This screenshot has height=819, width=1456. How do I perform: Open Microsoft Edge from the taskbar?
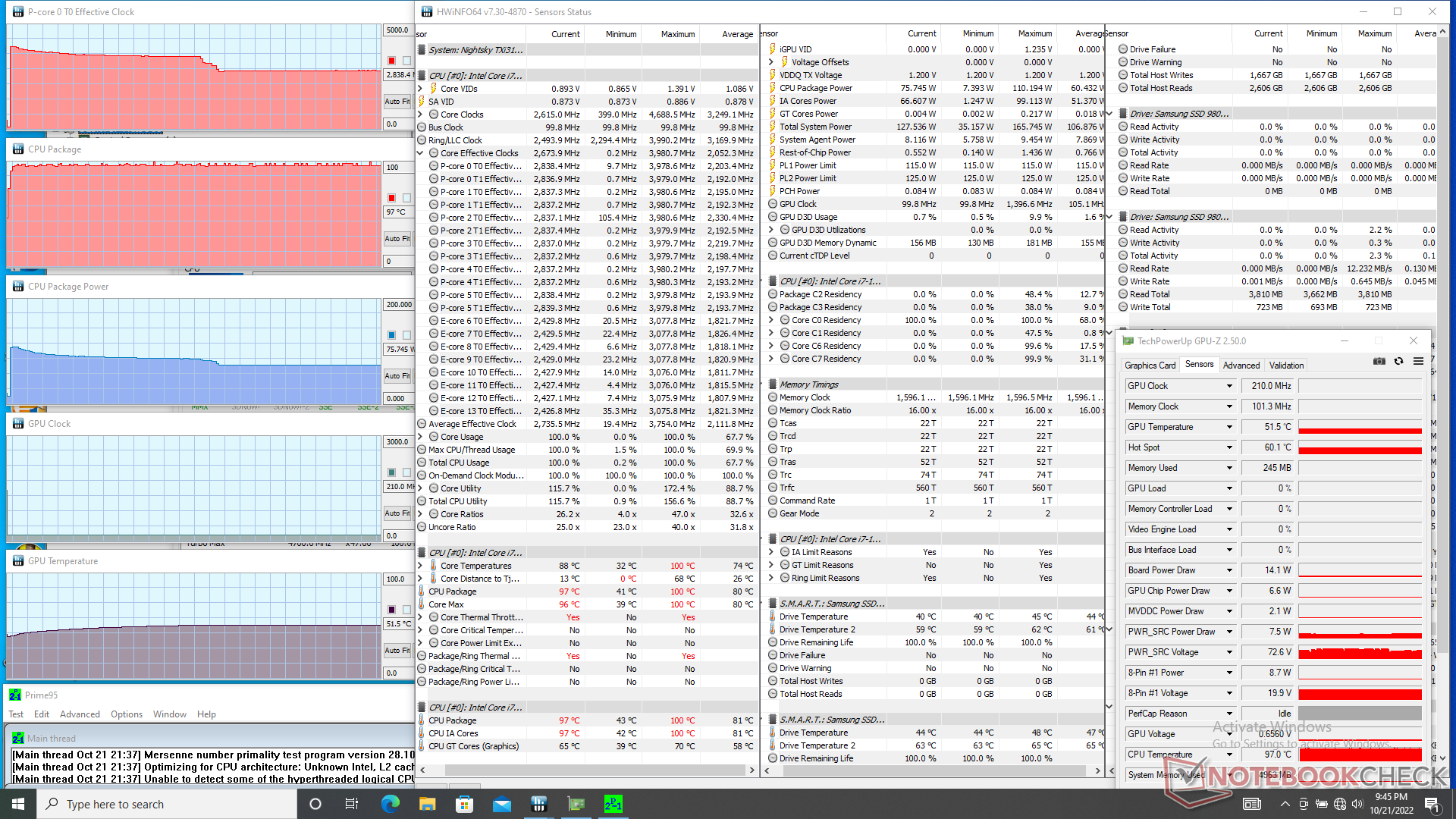pyautogui.click(x=390, y=804)
